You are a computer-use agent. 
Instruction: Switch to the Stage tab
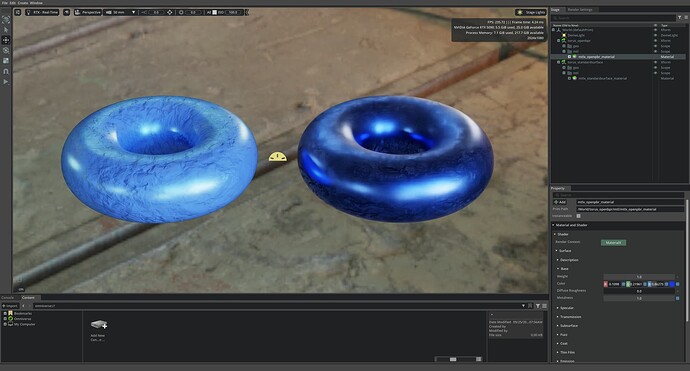pyautogui.click(x=555, y=9)
